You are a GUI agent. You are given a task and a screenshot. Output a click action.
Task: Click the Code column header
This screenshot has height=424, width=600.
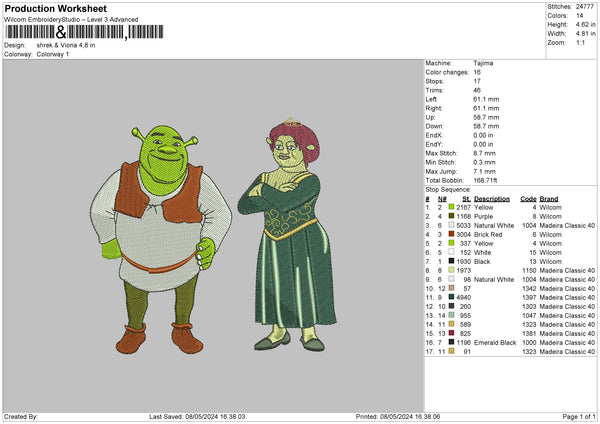528,198
